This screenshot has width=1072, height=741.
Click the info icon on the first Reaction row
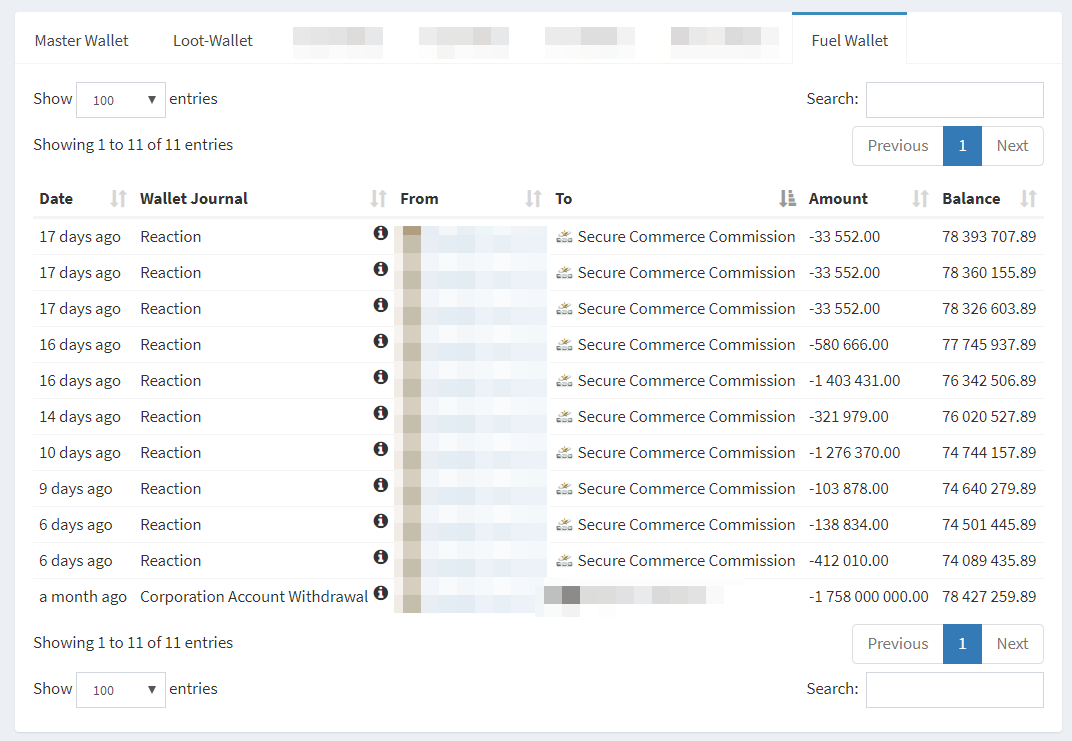click(381, 232)
